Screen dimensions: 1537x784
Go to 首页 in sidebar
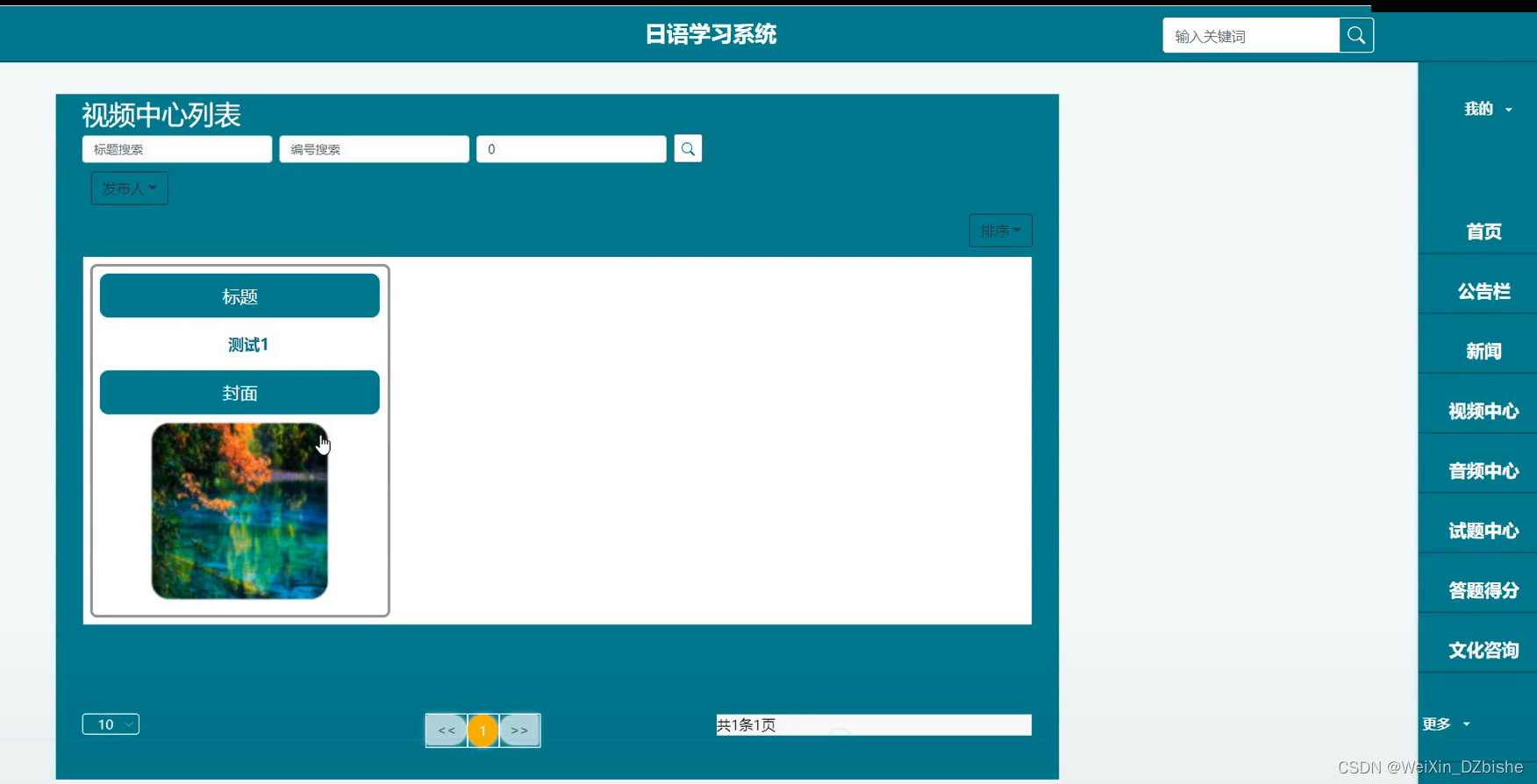[1483, 232]
